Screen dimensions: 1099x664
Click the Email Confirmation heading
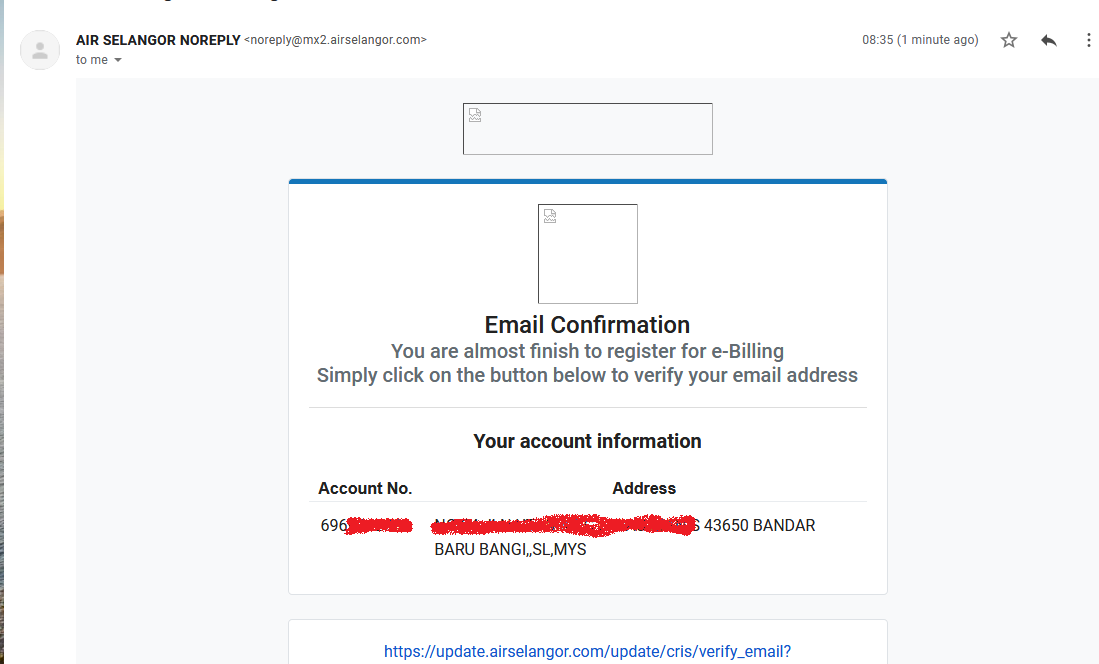(587, 325)
